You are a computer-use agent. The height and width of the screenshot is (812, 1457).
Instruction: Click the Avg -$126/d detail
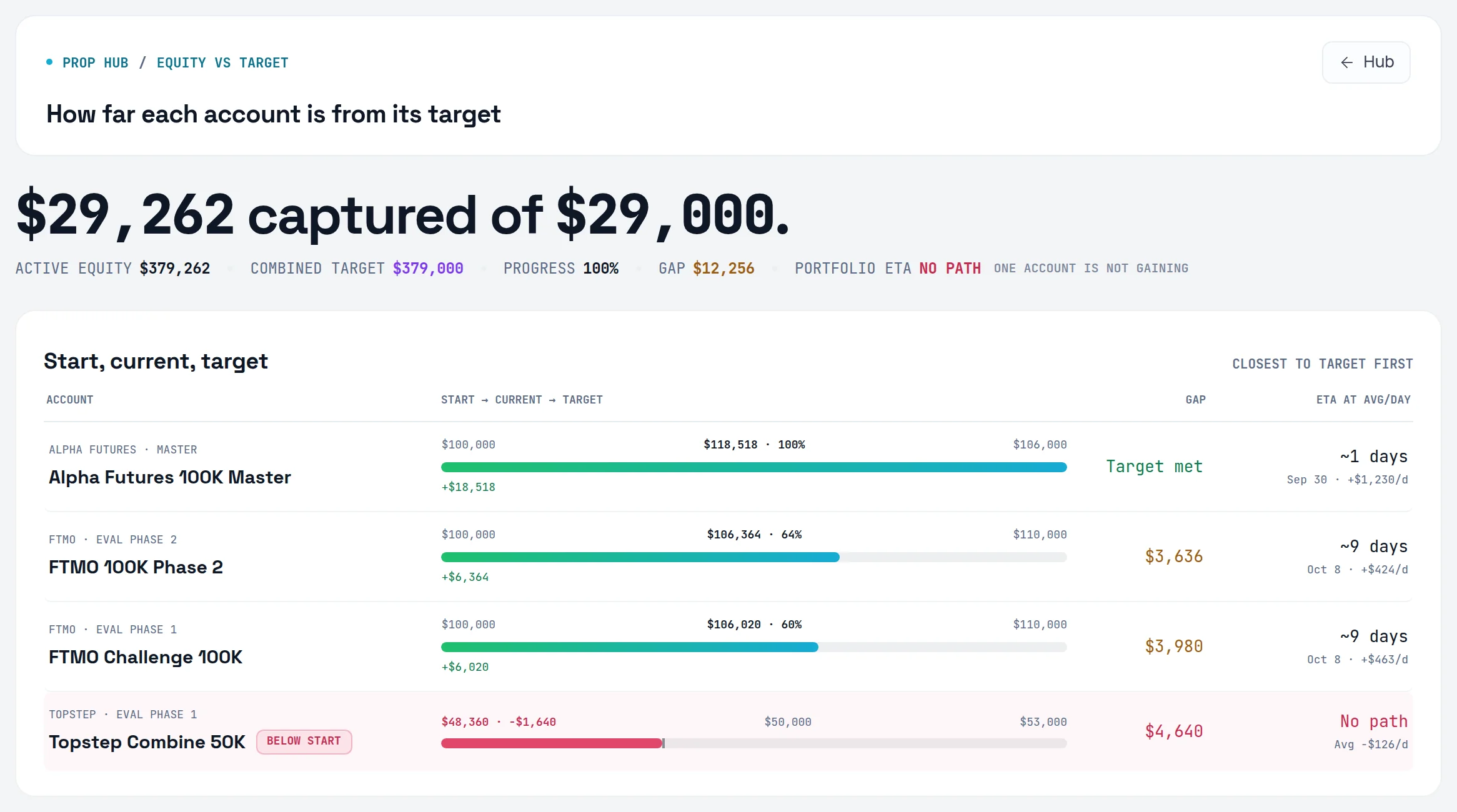coord(1371,745)
